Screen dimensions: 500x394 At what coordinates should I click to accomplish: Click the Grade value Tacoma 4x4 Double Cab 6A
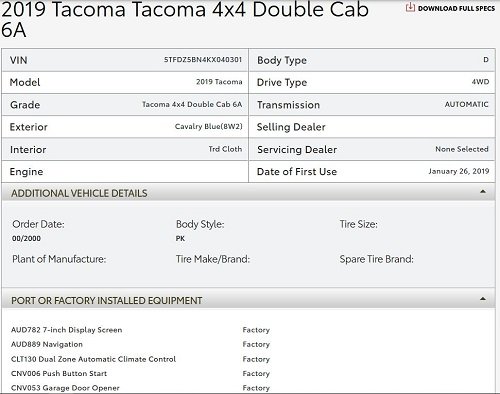pyautogui.click(x=192, y=104)
